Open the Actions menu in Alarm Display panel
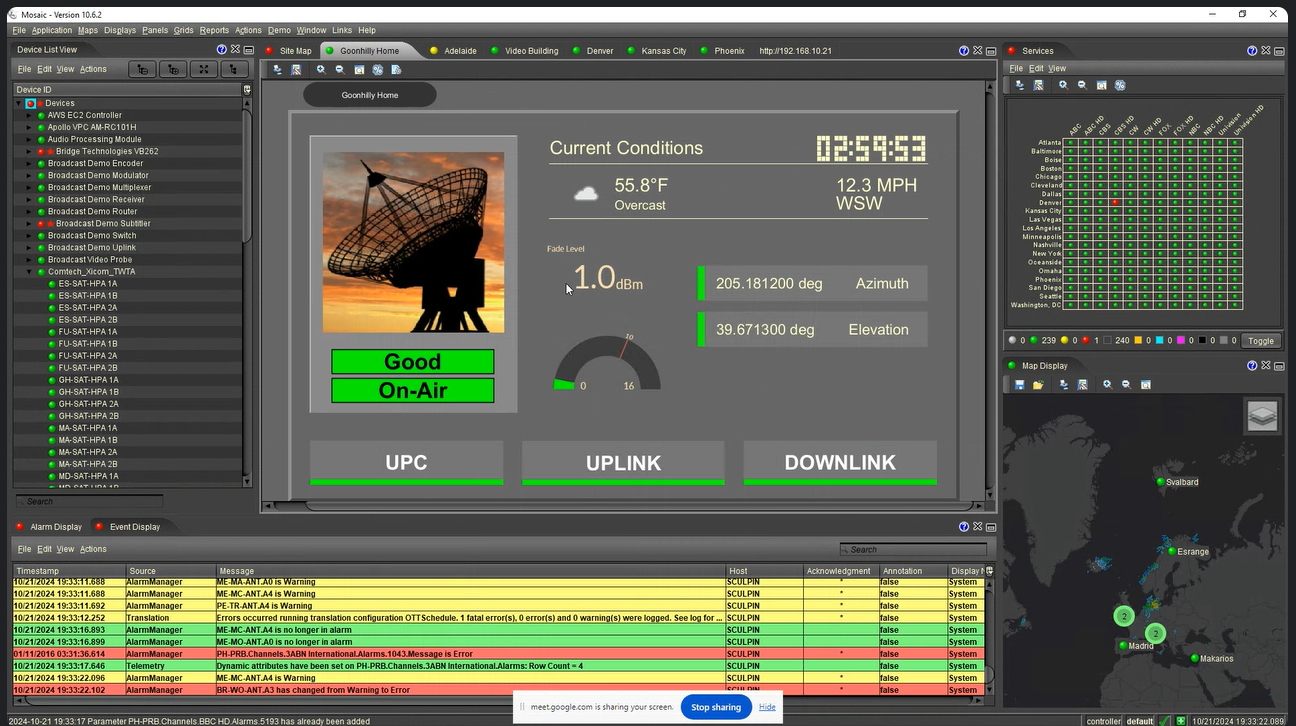The width and height of the screenshot is (1296, 726). click(93, 549)
